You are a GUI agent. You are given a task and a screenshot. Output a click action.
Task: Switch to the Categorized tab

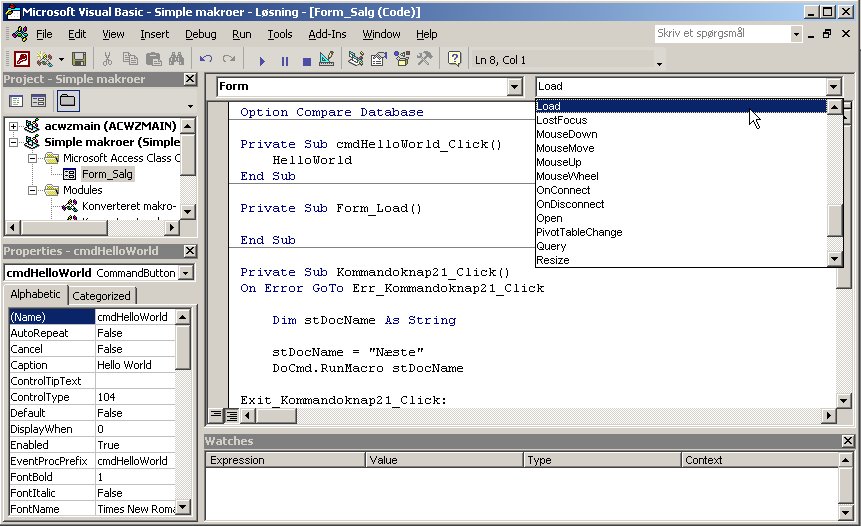[101, 296]
